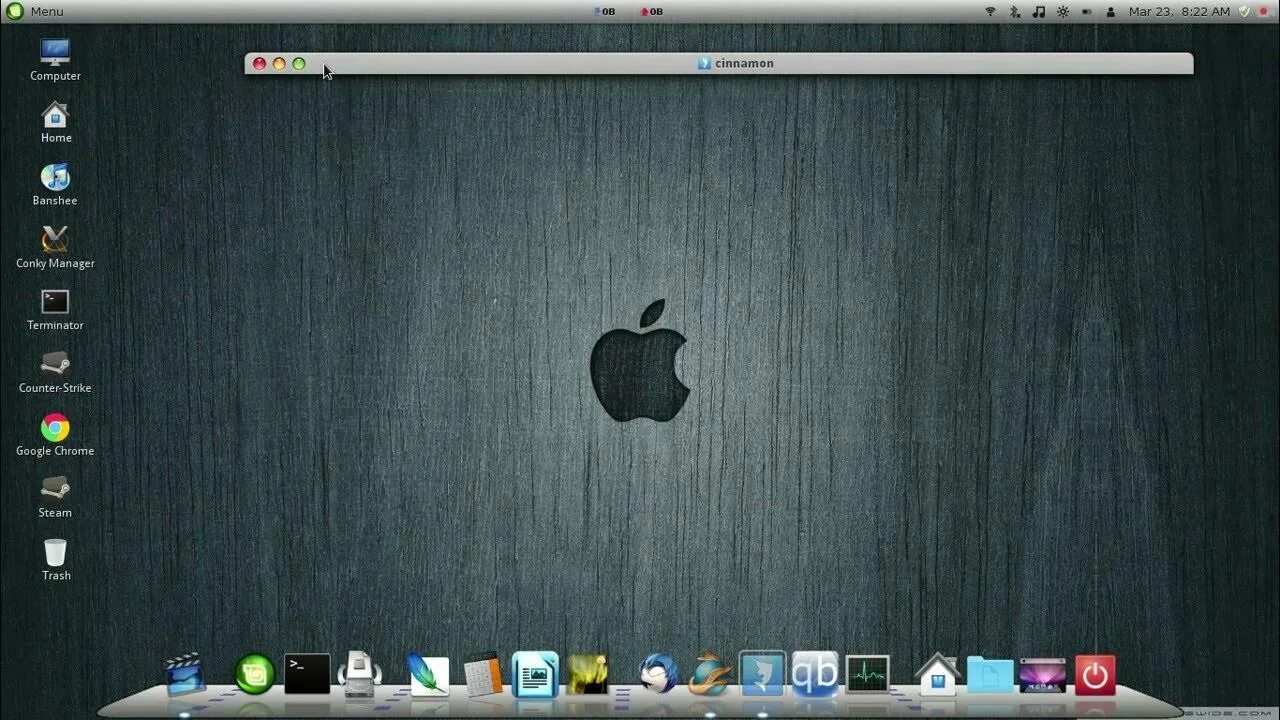Launch Google Chrome from the desktop

pos(55,436)
